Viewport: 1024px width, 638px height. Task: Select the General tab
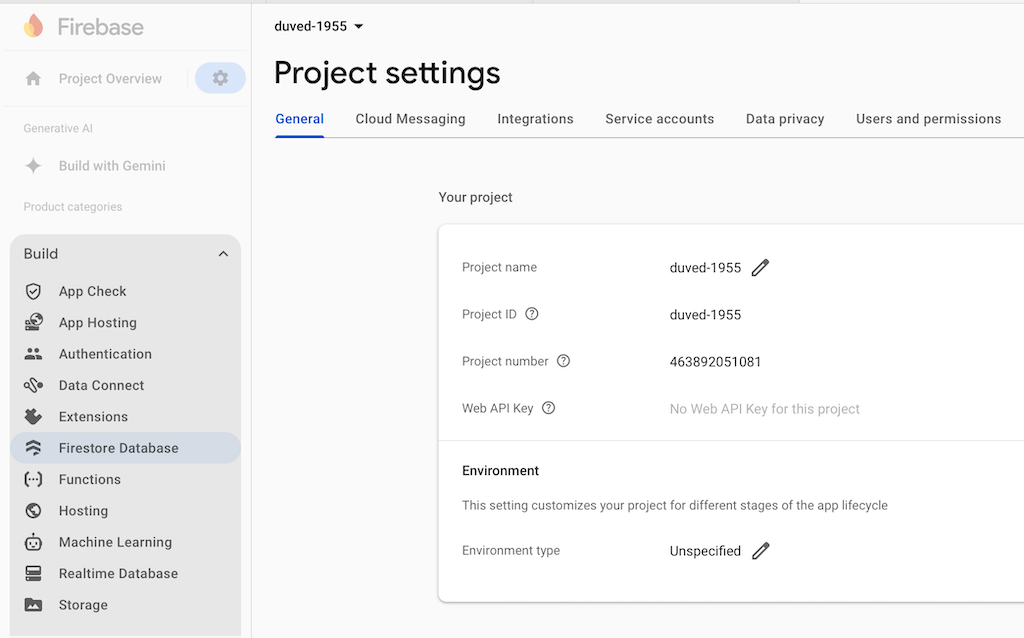click(299, 119)
